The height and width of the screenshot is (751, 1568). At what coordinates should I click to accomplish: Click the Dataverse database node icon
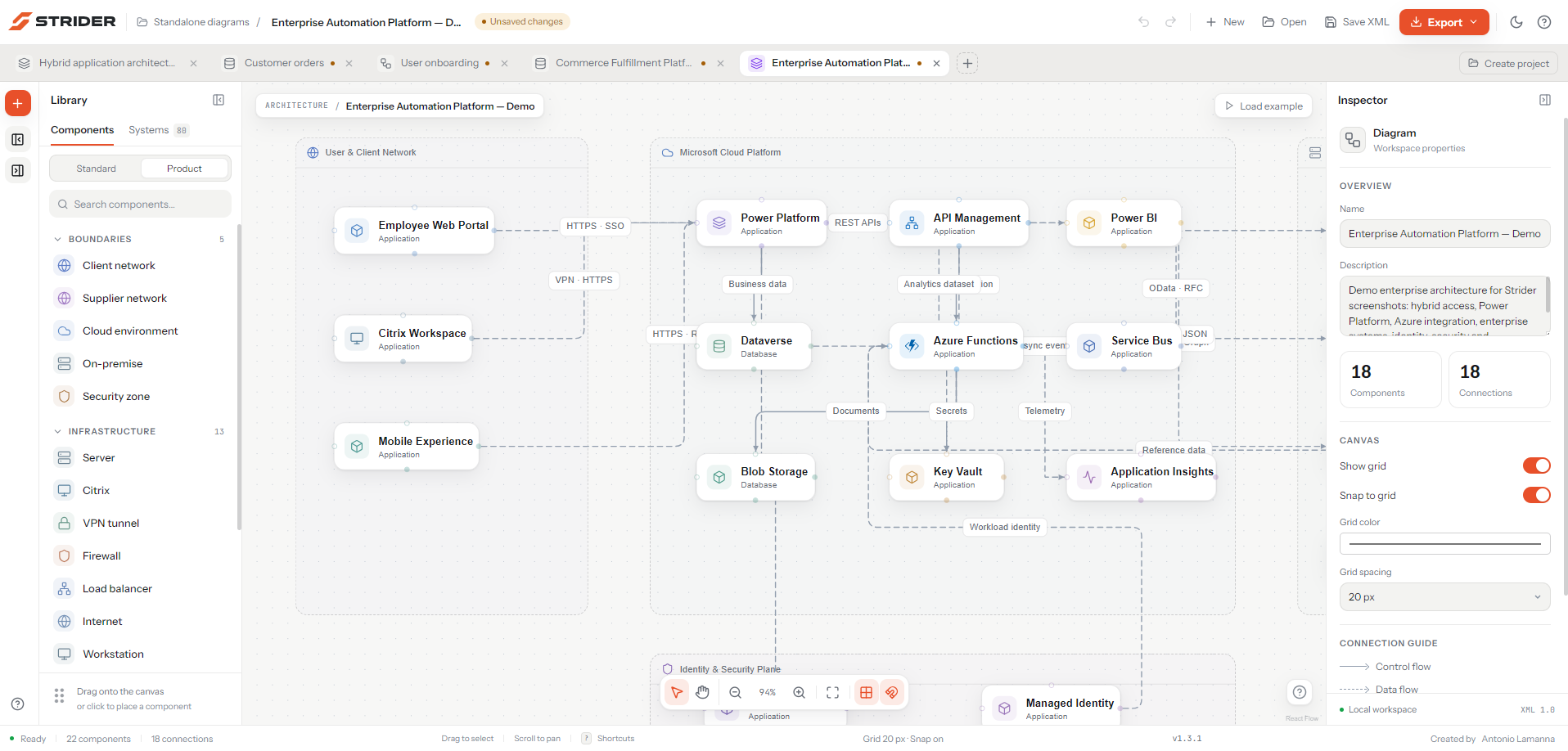point(719,346)
